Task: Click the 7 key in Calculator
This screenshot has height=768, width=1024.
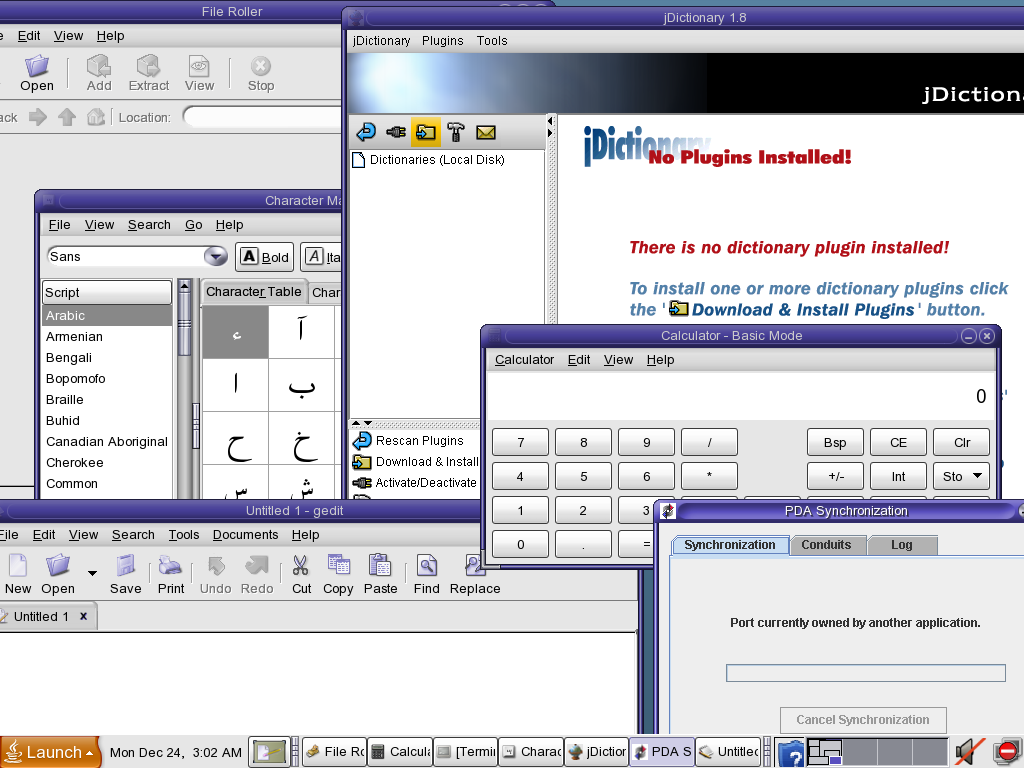Action: point(520,442)
